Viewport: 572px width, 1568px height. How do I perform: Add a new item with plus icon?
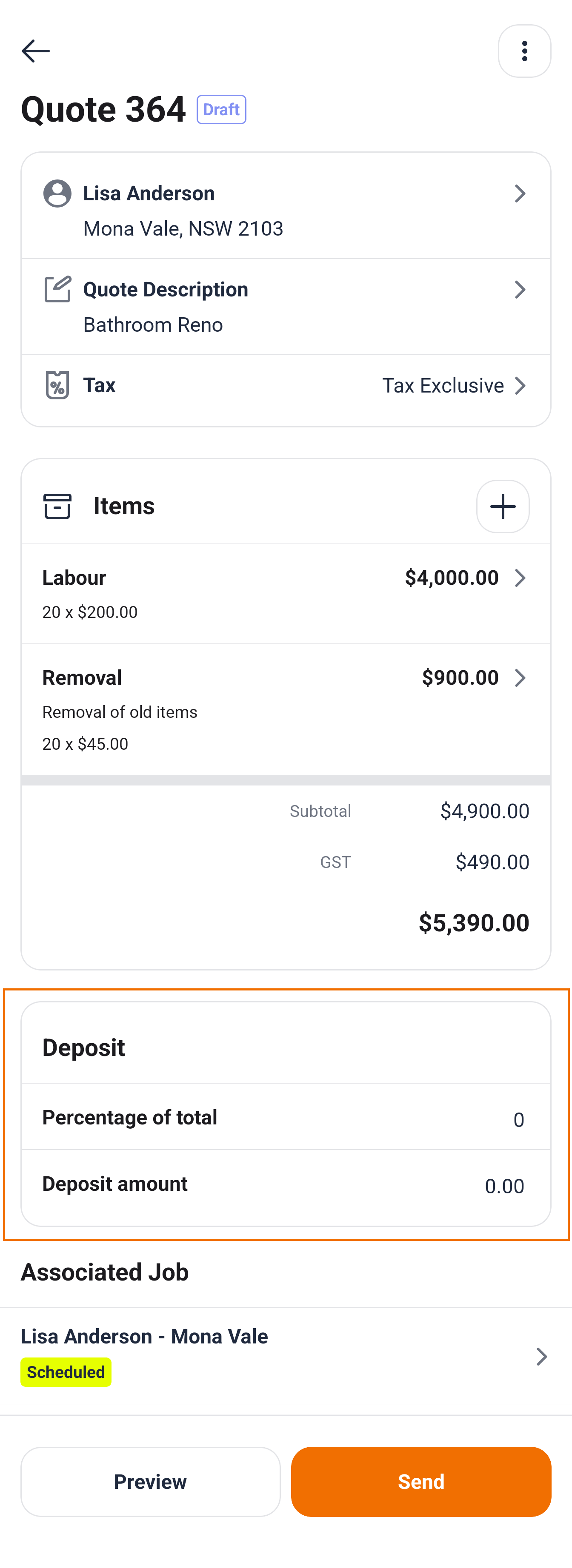503,507
